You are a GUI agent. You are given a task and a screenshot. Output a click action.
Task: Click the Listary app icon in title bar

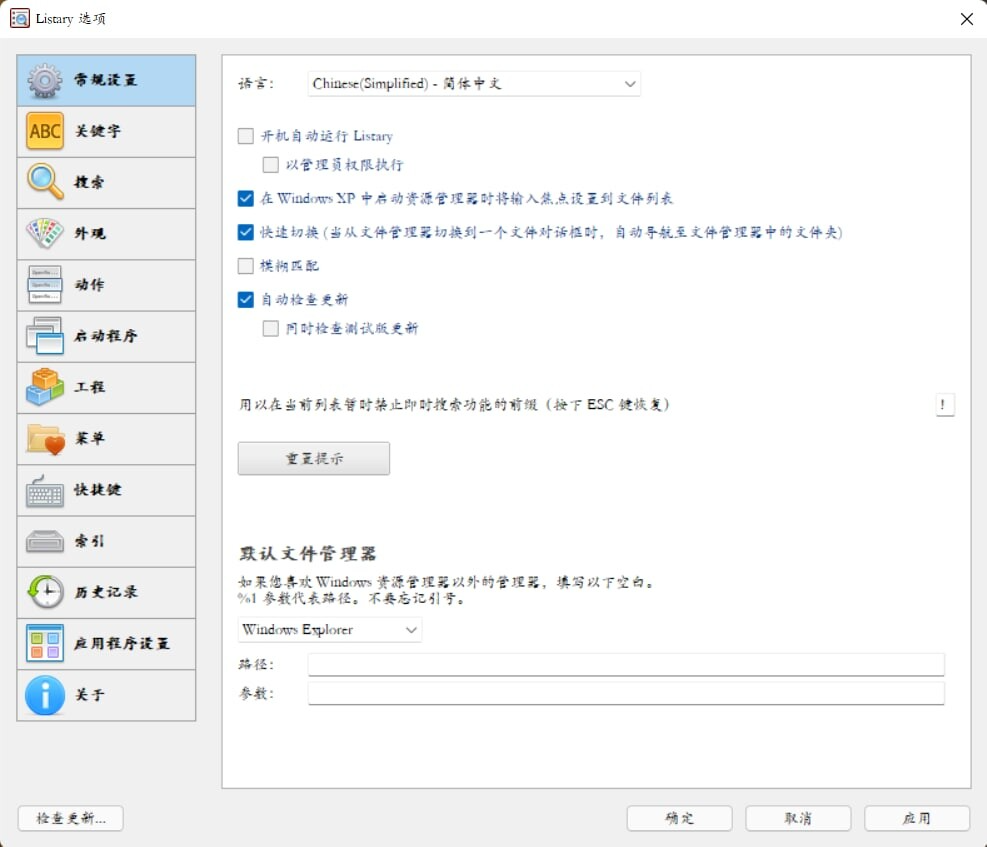click(20, 18)
